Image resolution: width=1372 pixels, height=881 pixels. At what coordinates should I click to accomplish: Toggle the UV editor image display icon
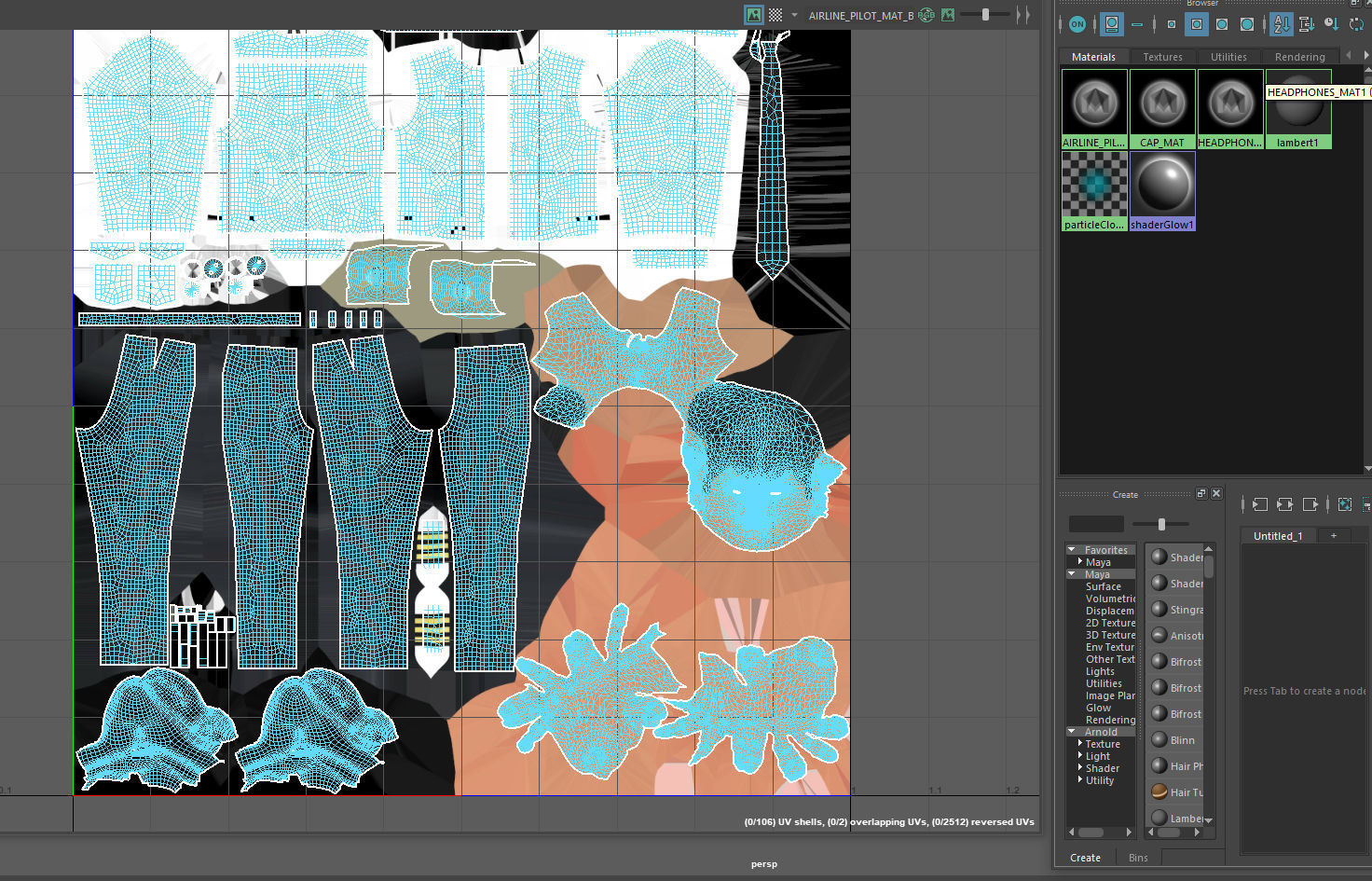[x=753, y=15]
